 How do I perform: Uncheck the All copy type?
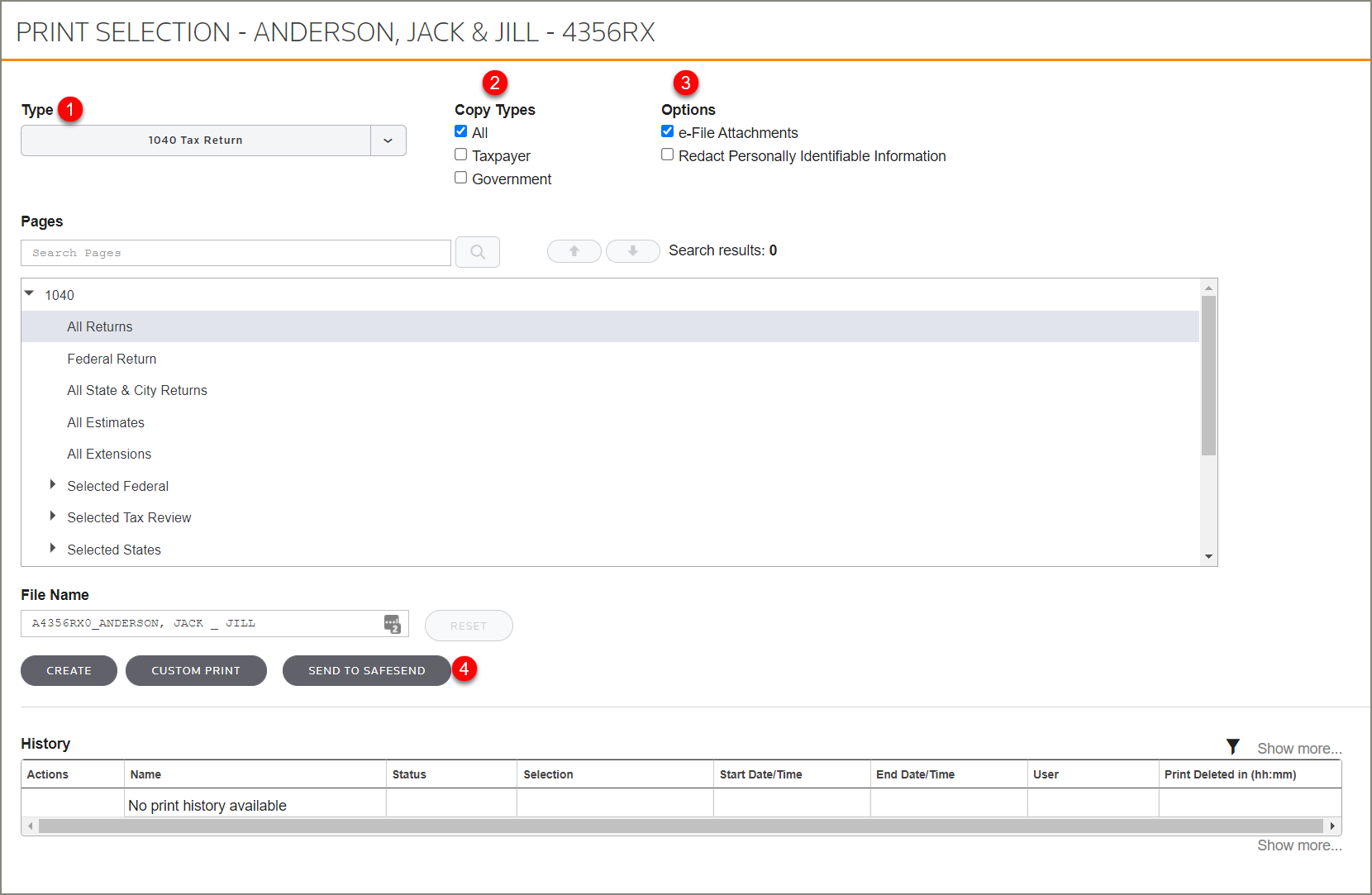(x=460, y=131)
